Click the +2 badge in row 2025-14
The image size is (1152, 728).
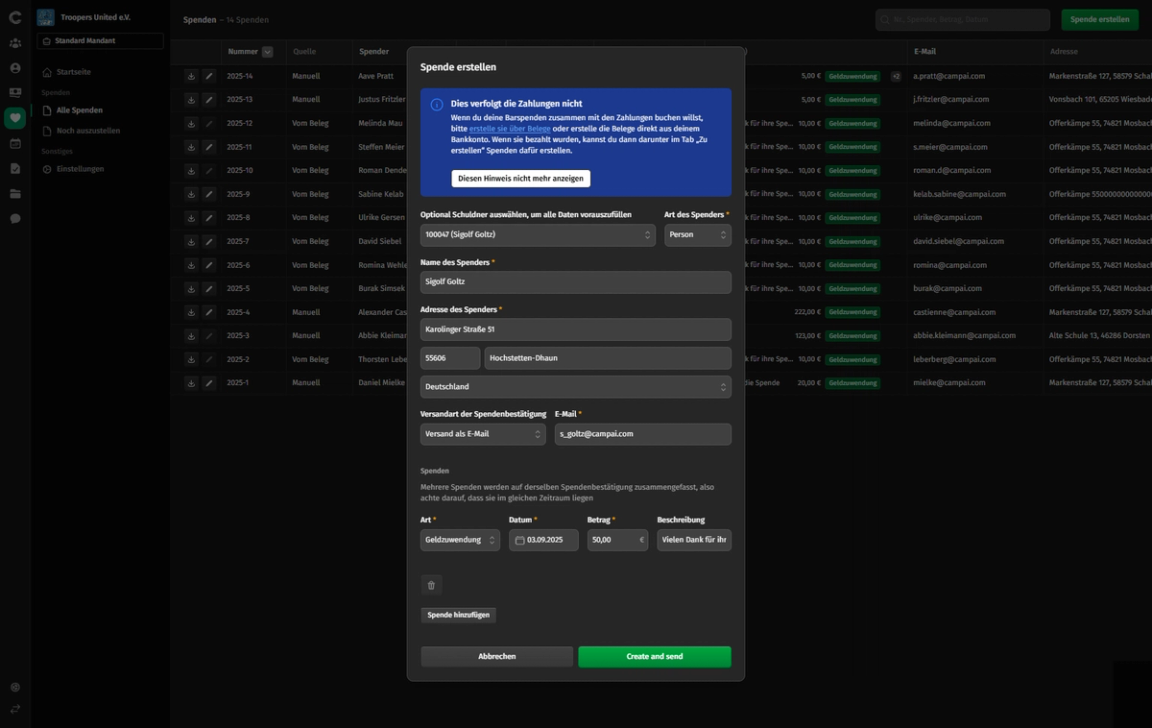896,76
